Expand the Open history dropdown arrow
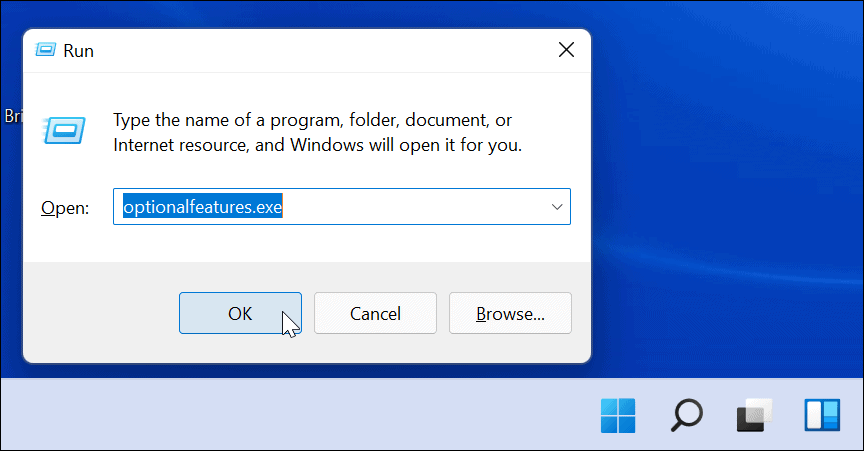 [x=556, y=206]
